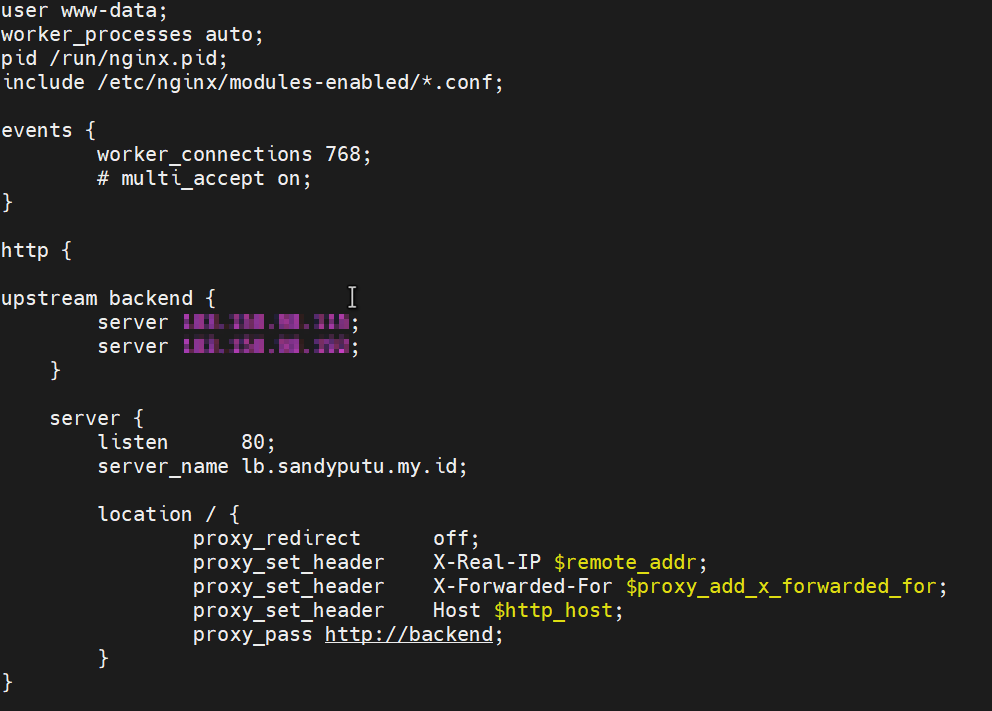
Task: Click the listen 80 directive
Action: 186,442
